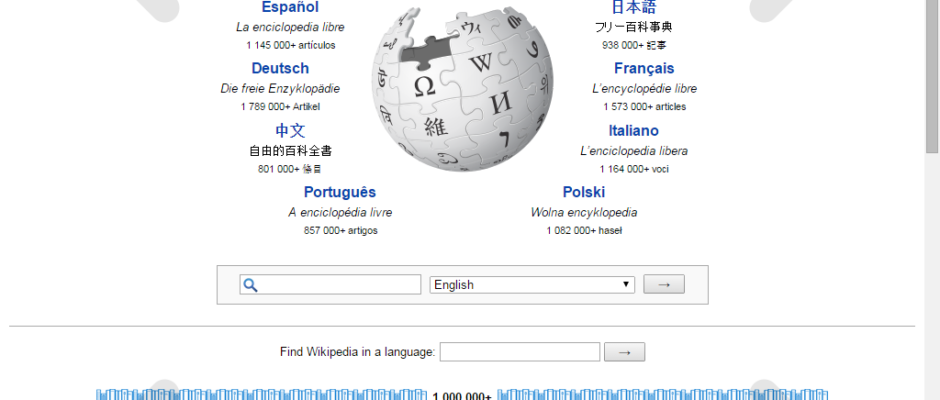This screenshot has height=400, width=940.
Task: Open the English language dropdown
Action: 532,285
